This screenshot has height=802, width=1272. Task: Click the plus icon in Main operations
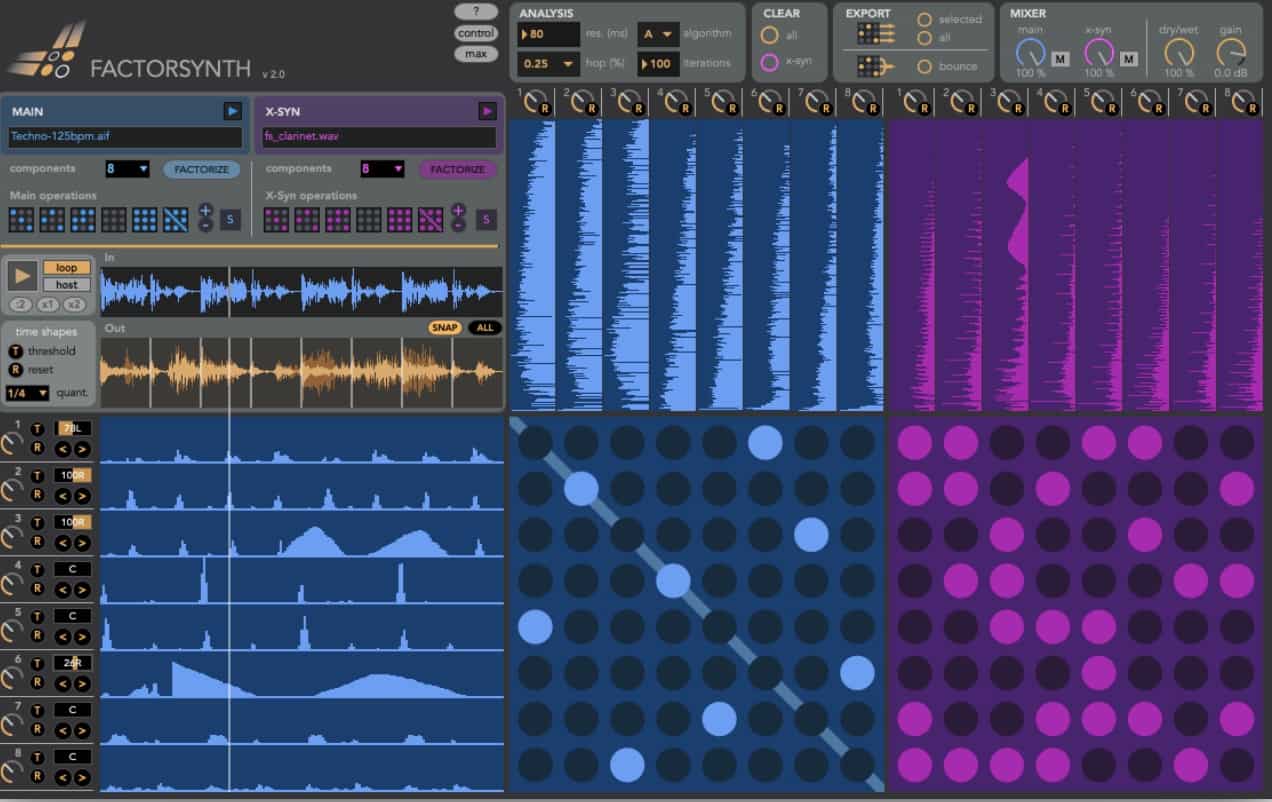[205, 210]
